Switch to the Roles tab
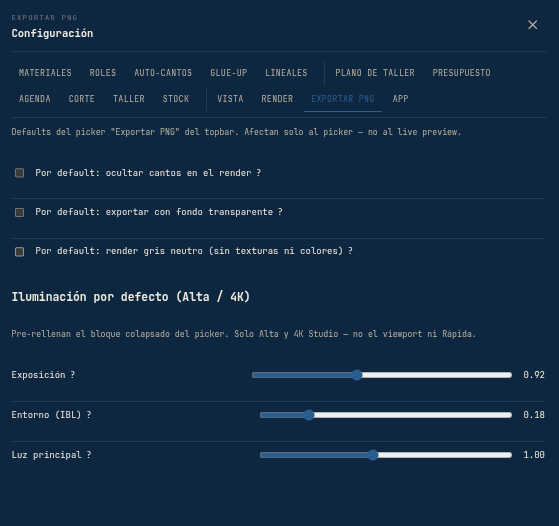Viewport: 559px width, 526px height. pyautogui.click(x=103, y=73)
